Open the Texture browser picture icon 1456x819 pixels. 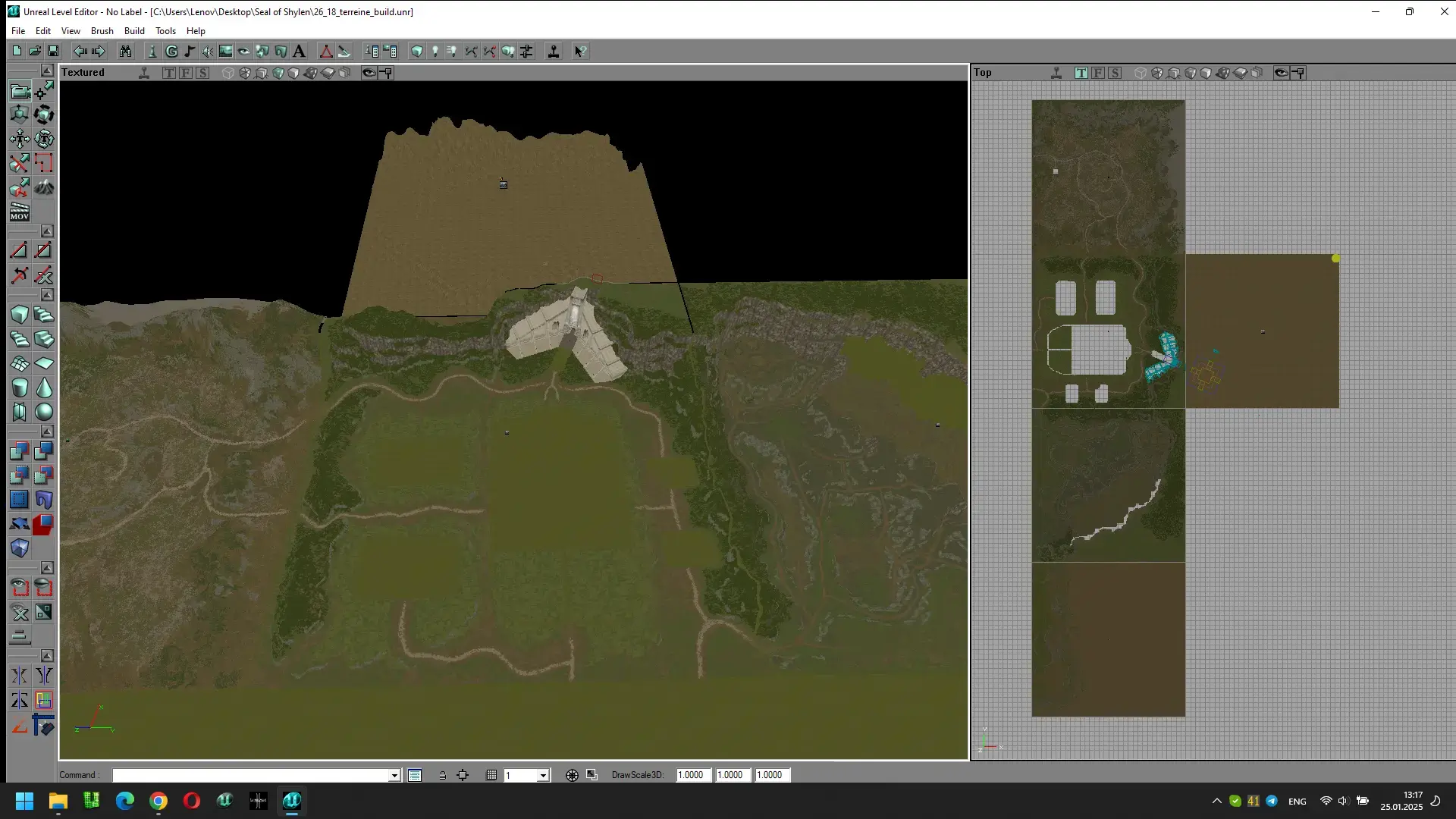226,51
